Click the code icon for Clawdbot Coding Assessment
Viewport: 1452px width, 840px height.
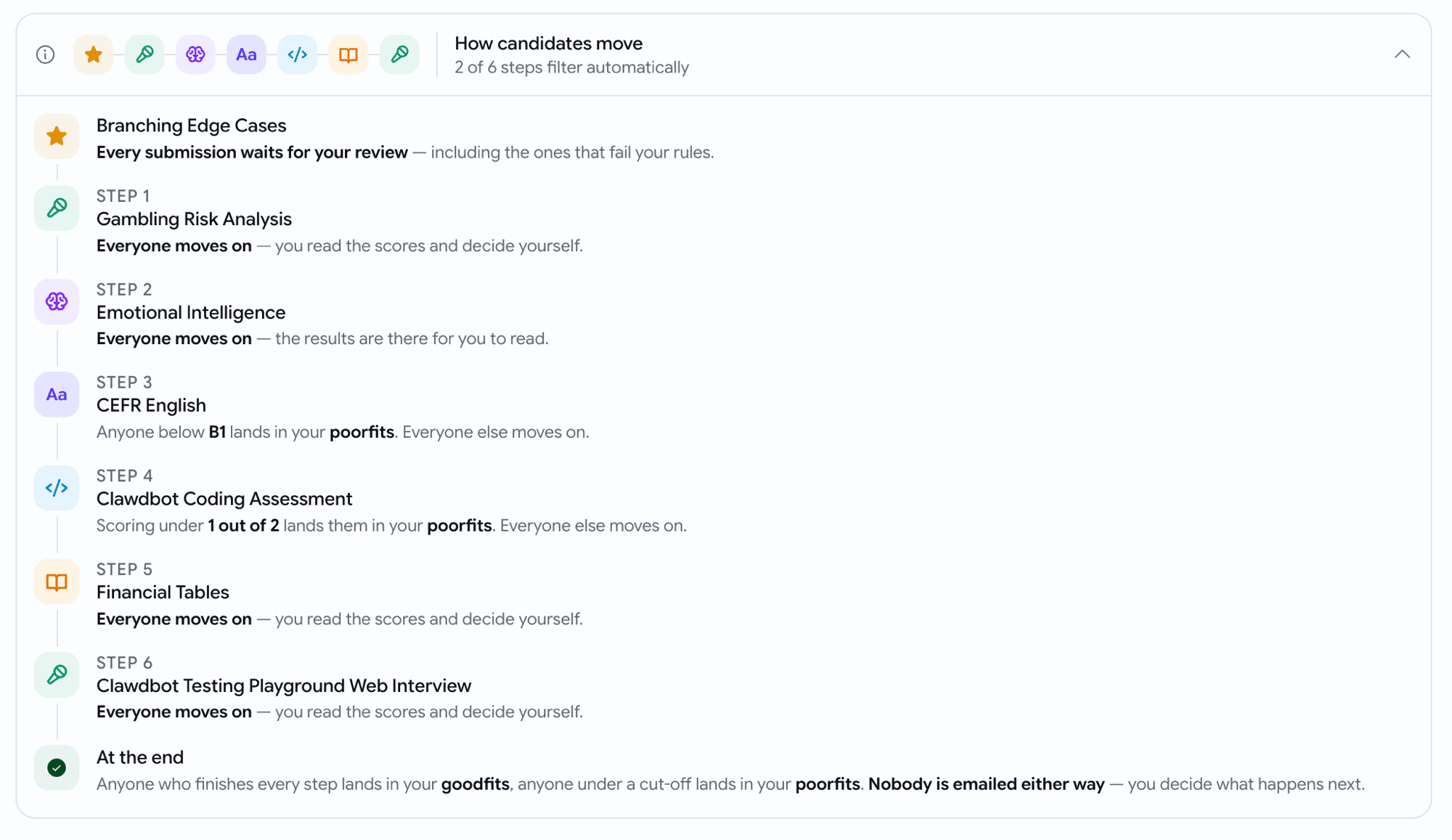(57, 488)
